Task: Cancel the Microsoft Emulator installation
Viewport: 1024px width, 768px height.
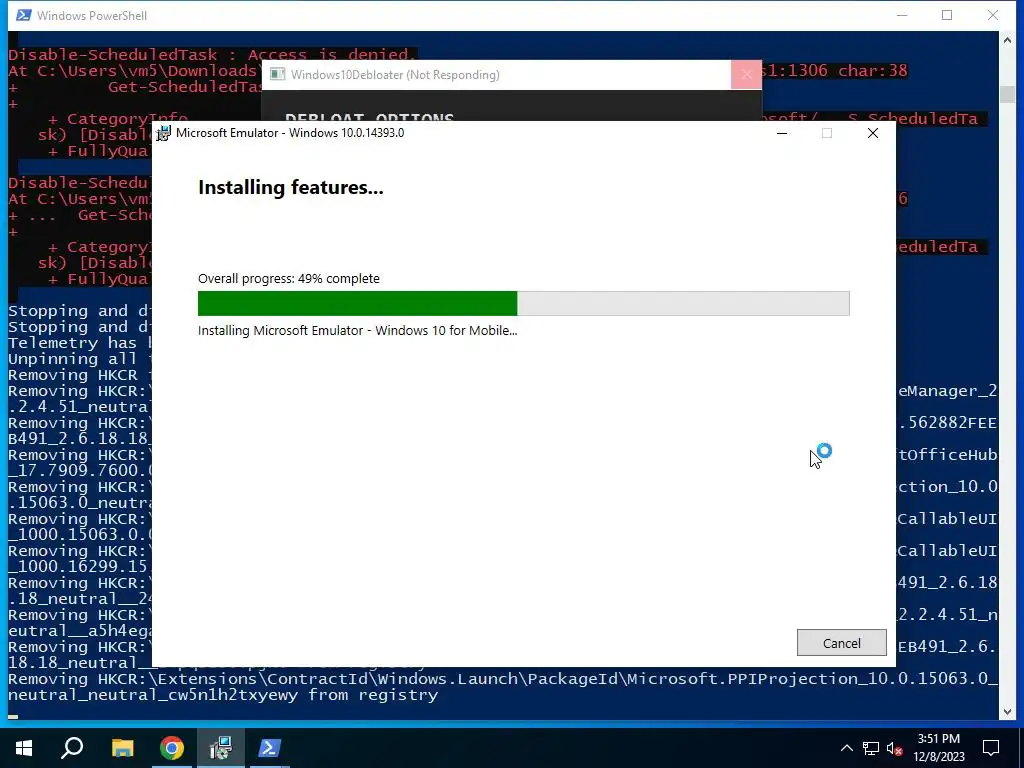Action: [841, 643]
